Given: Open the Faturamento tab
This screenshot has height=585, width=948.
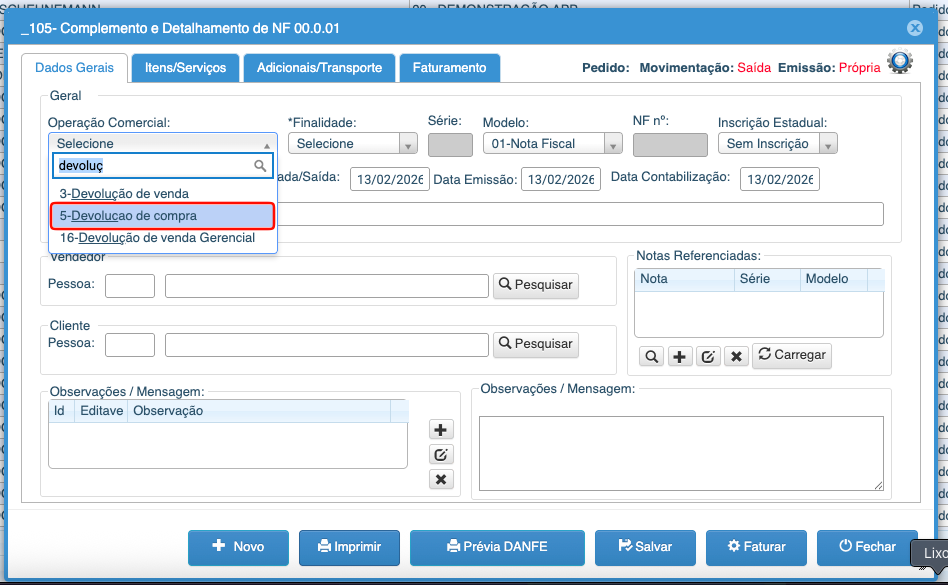Looking at the screenshot, I should [449, 68].
